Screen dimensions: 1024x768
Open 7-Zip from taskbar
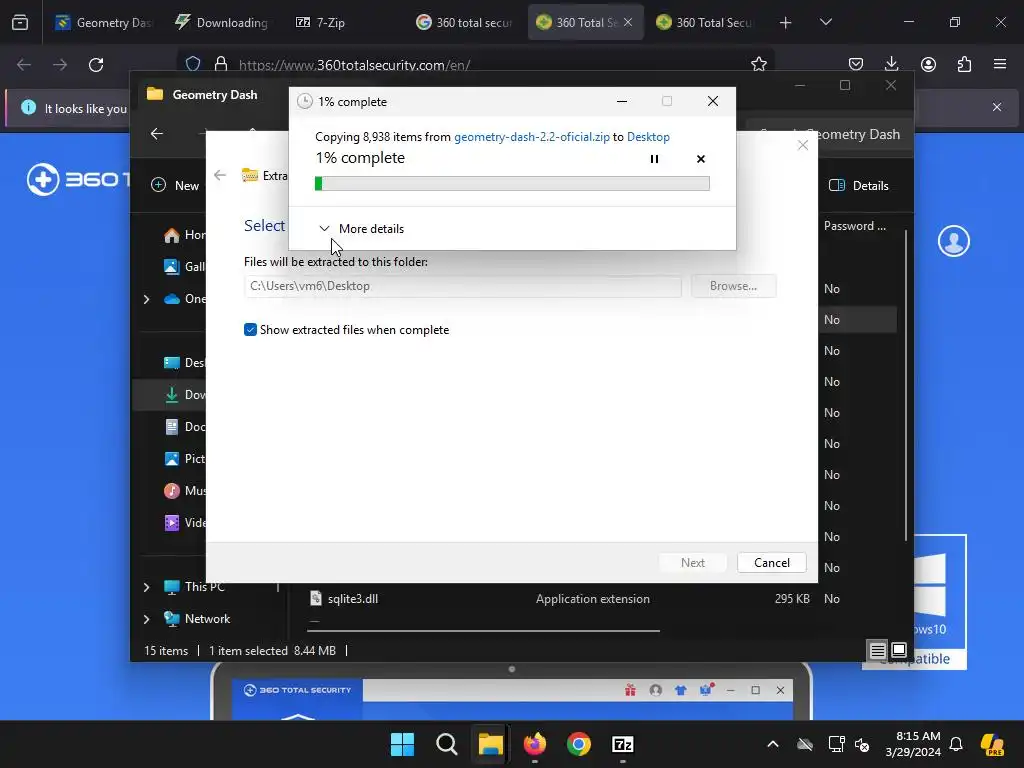(x=622, y=744)
